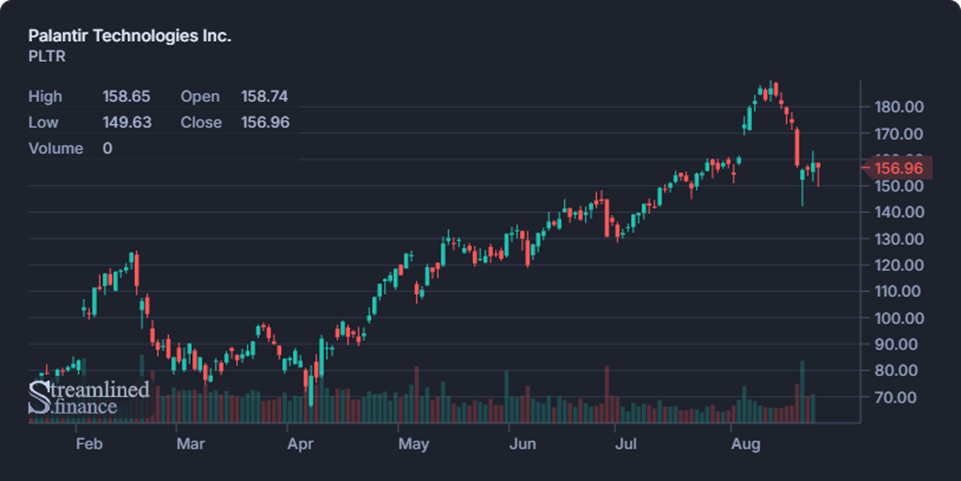
Task: Click the 150.00 price axis label
Action: click(x=899, y=186)
